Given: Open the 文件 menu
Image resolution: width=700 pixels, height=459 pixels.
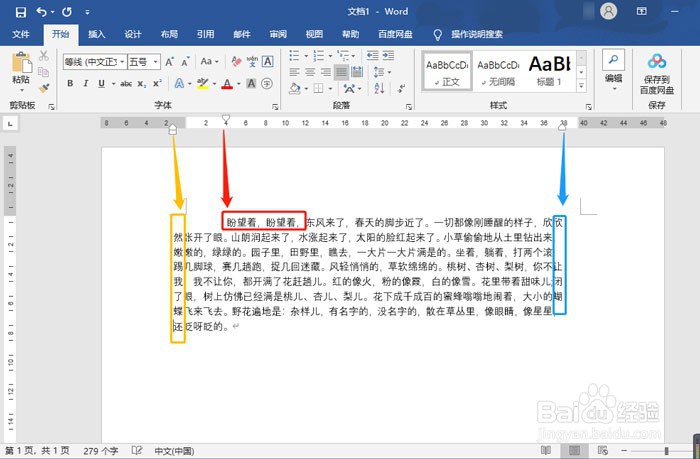Looking at the screenshot, I should pyautogui.click(x=21, y=34).
